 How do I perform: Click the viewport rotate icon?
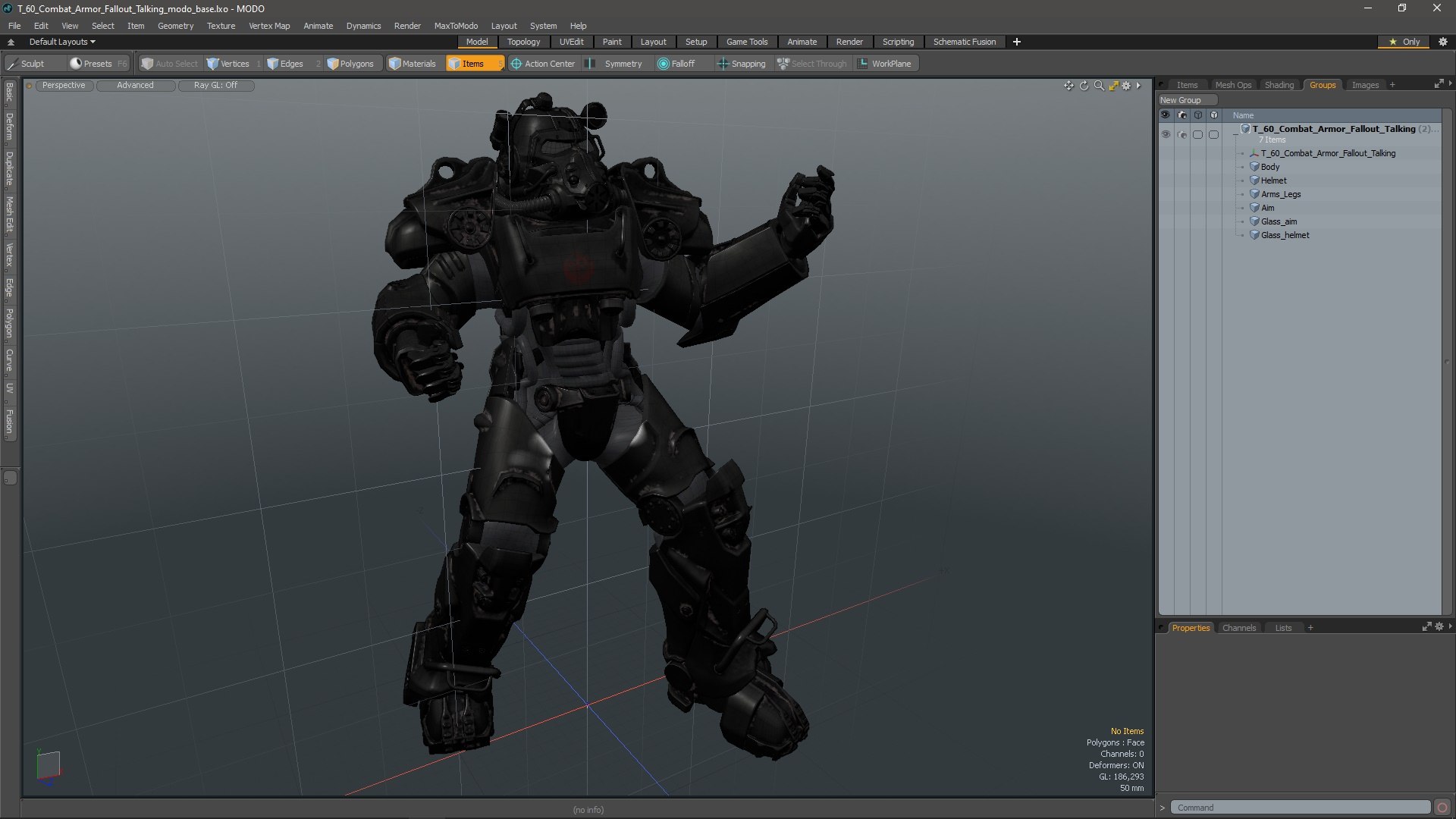tap(1084, 86)
